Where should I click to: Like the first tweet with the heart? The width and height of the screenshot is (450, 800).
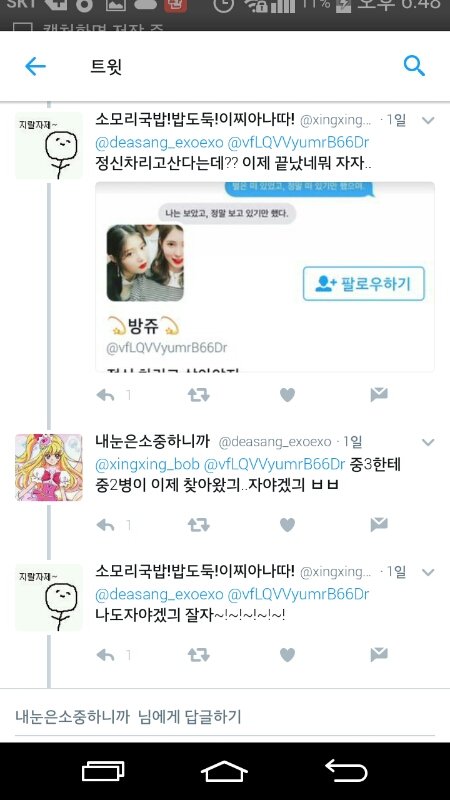tap(287, 395)
